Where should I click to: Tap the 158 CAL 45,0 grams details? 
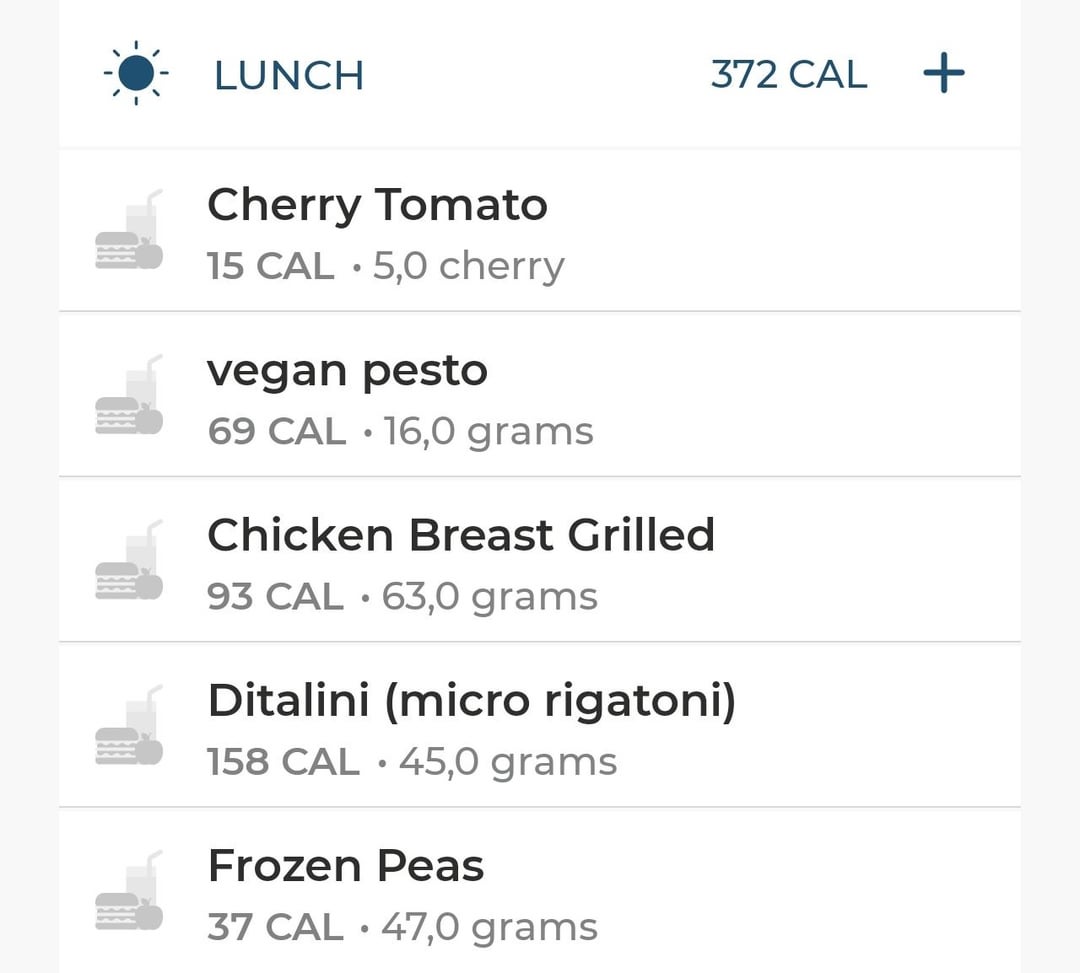point(412,762)
